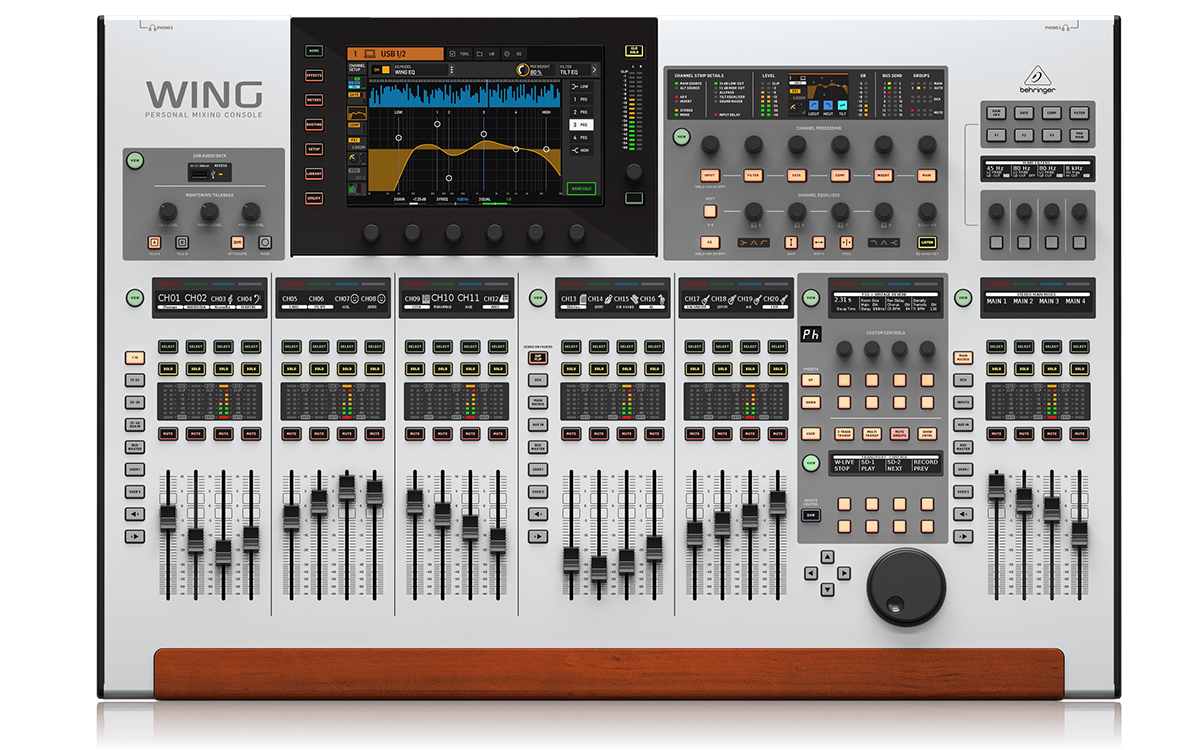This screenshot has height=750, width=1200.
Task: Tap the HICUT filter icon on the small display
Action: 827,105
